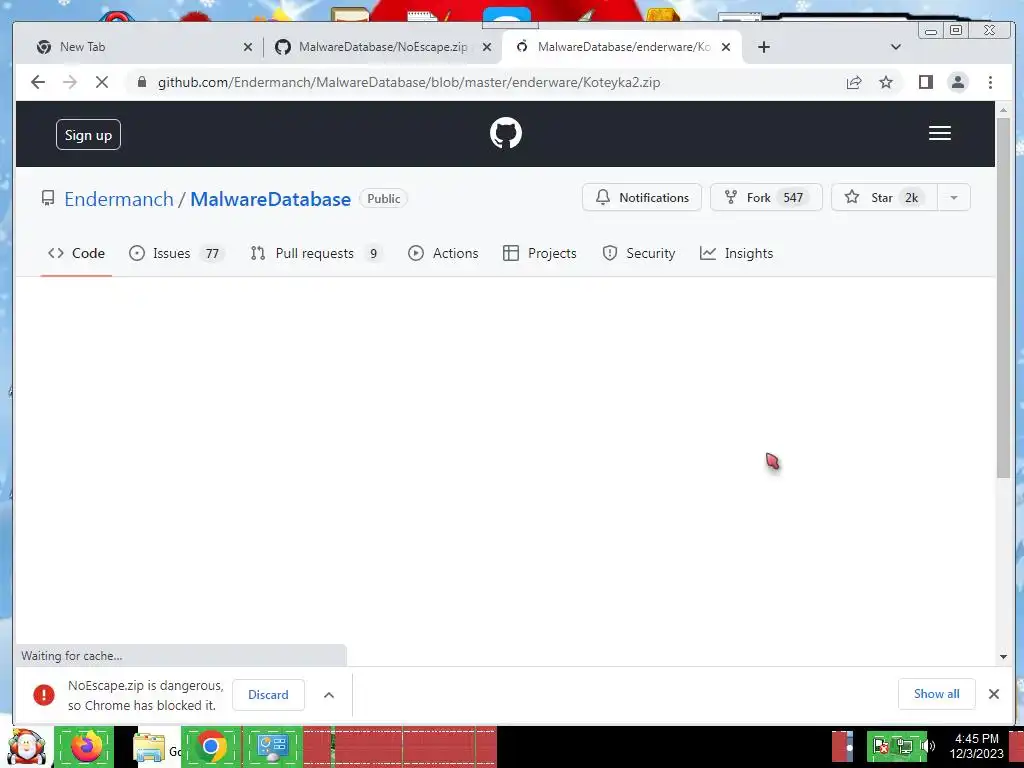1024x768 pixels.
Task: Click the Public repository label
Action: coord(383,199)
